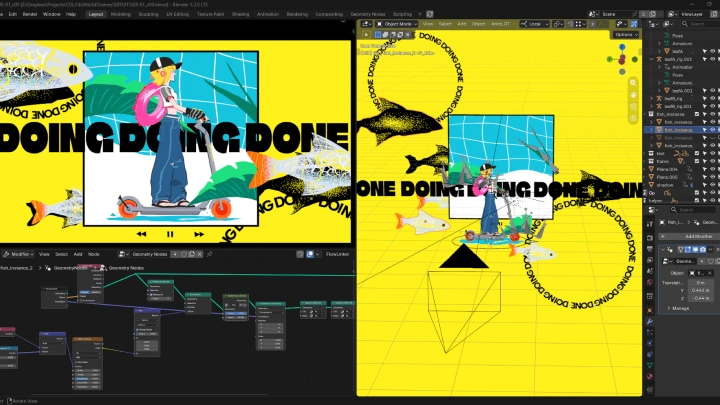Open modifier extra options chevron
This screenshot has height=405, width=720.
[x=710, y=249]
